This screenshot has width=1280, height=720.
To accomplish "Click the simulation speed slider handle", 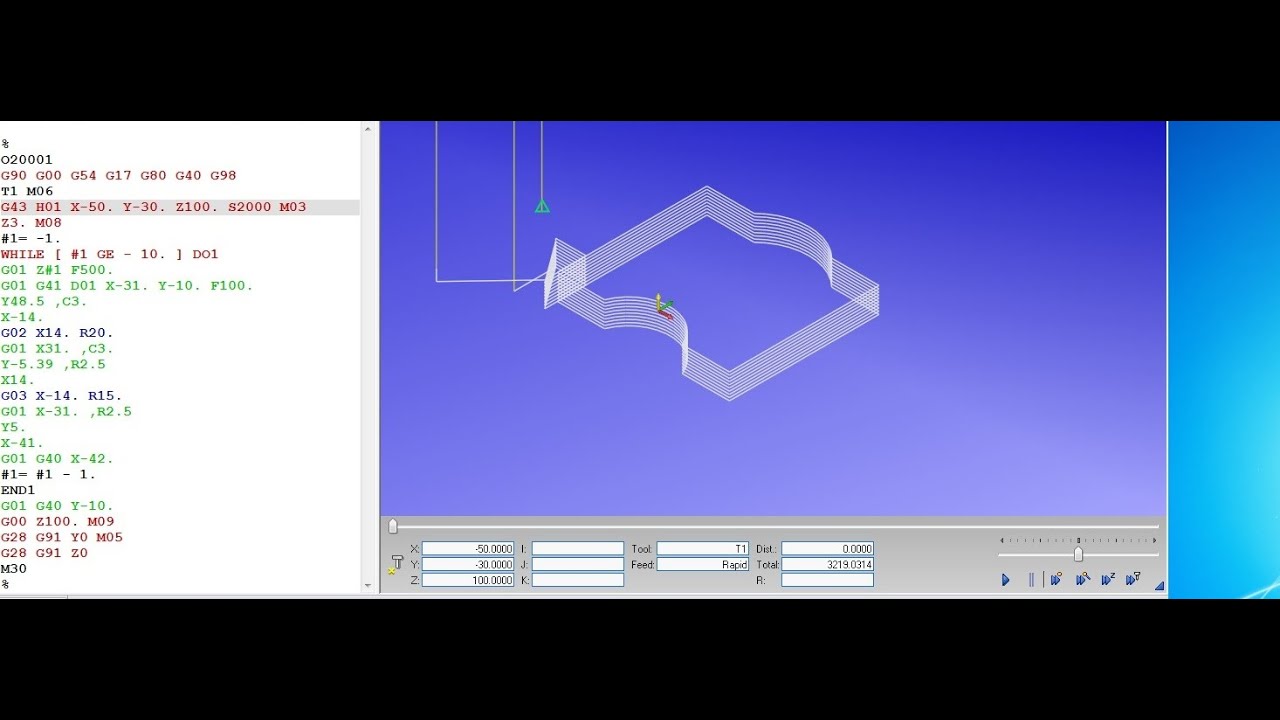I will 1078,554.
